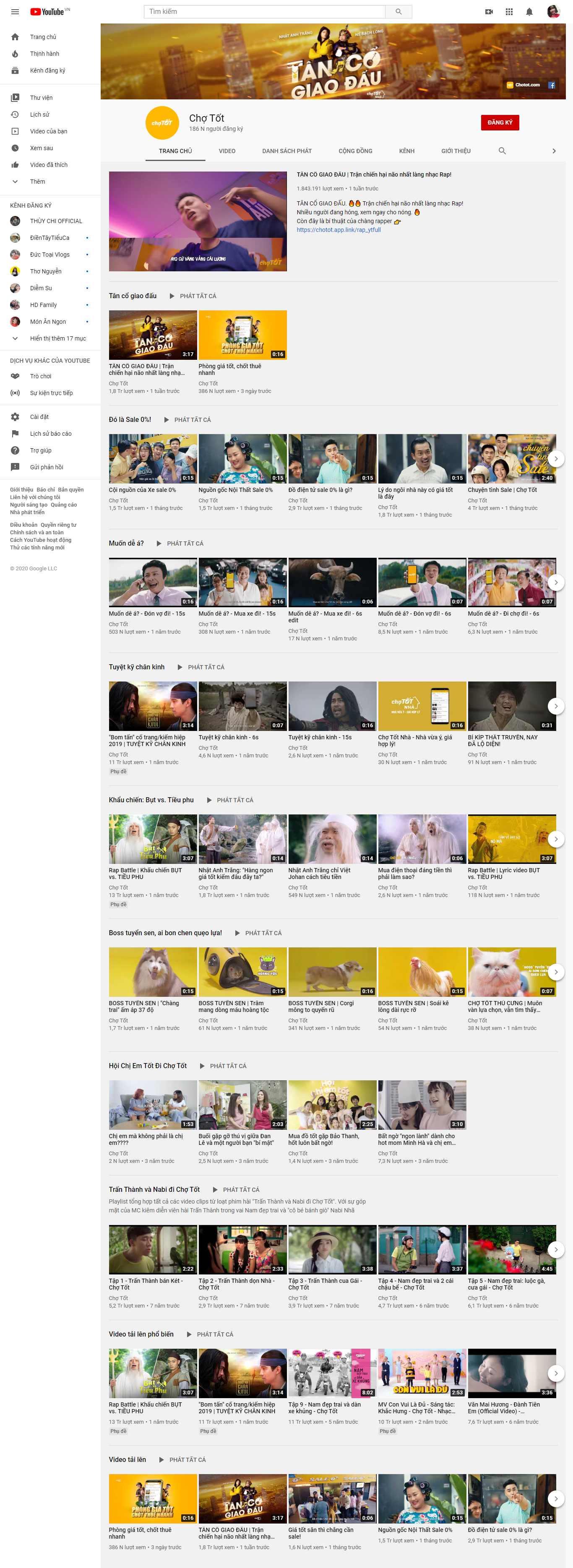Open the notifications bell
This screenshot has height=1568, width=573.
click(x=529, y=12)
